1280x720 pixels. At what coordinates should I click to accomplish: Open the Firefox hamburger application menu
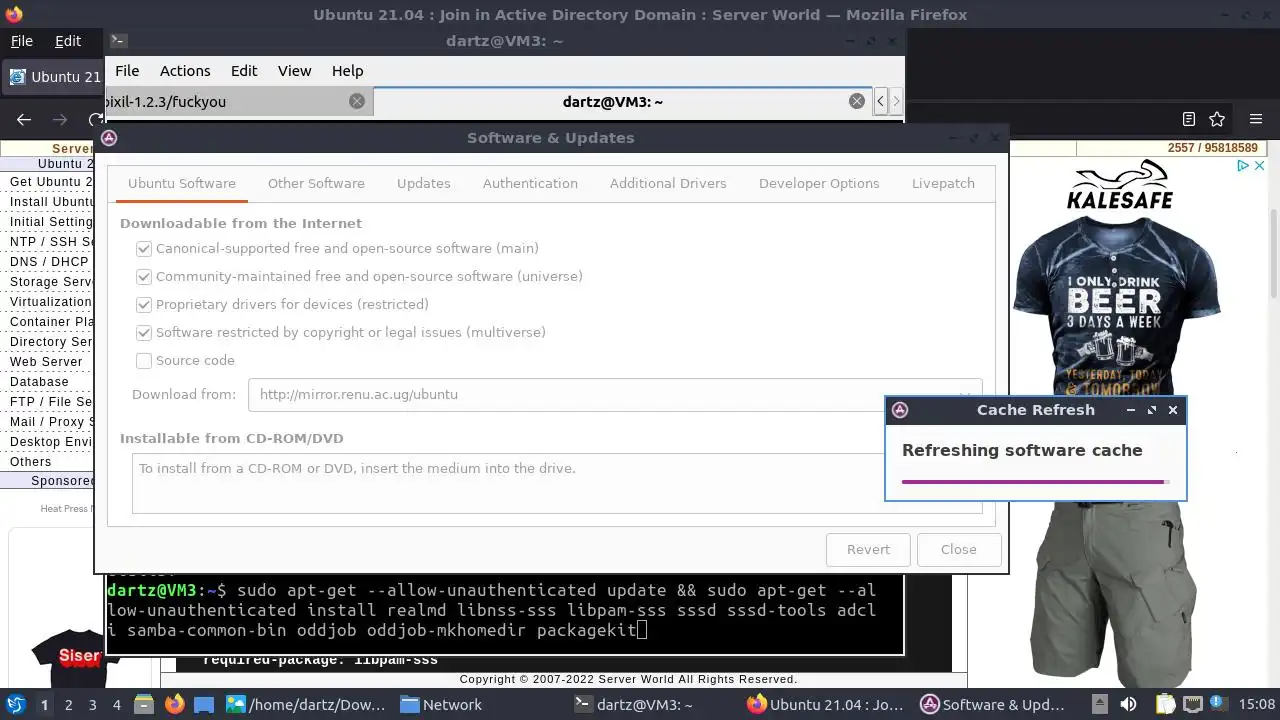click(1256, 119)
